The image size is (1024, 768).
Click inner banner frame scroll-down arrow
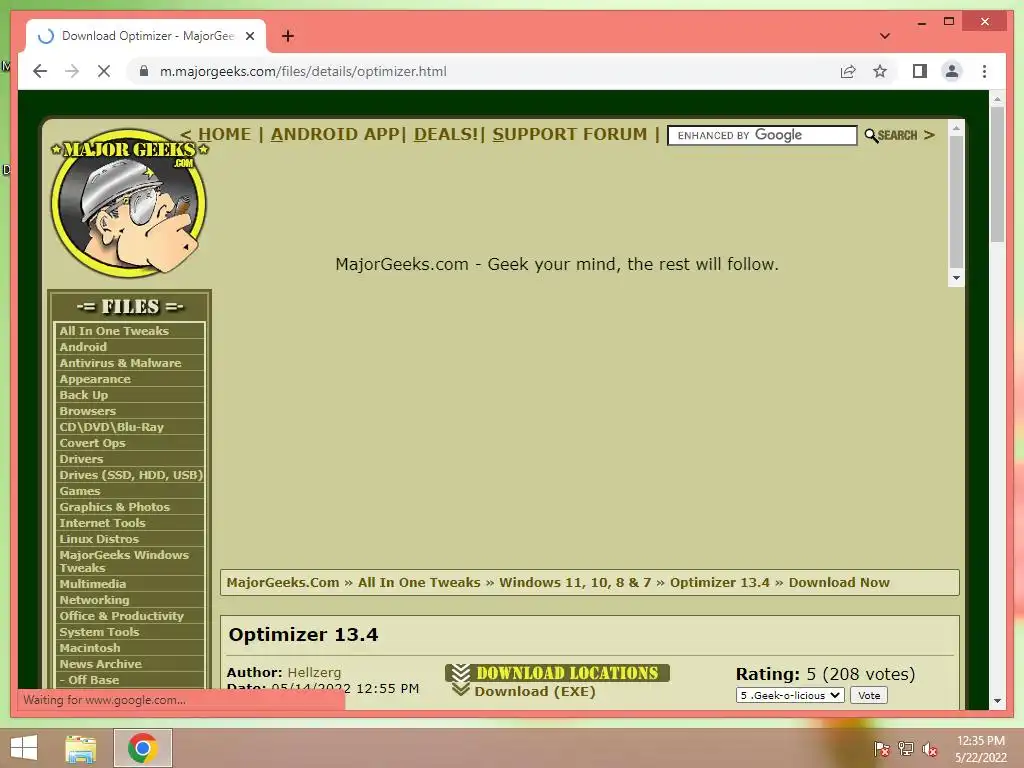pos(956,278)
